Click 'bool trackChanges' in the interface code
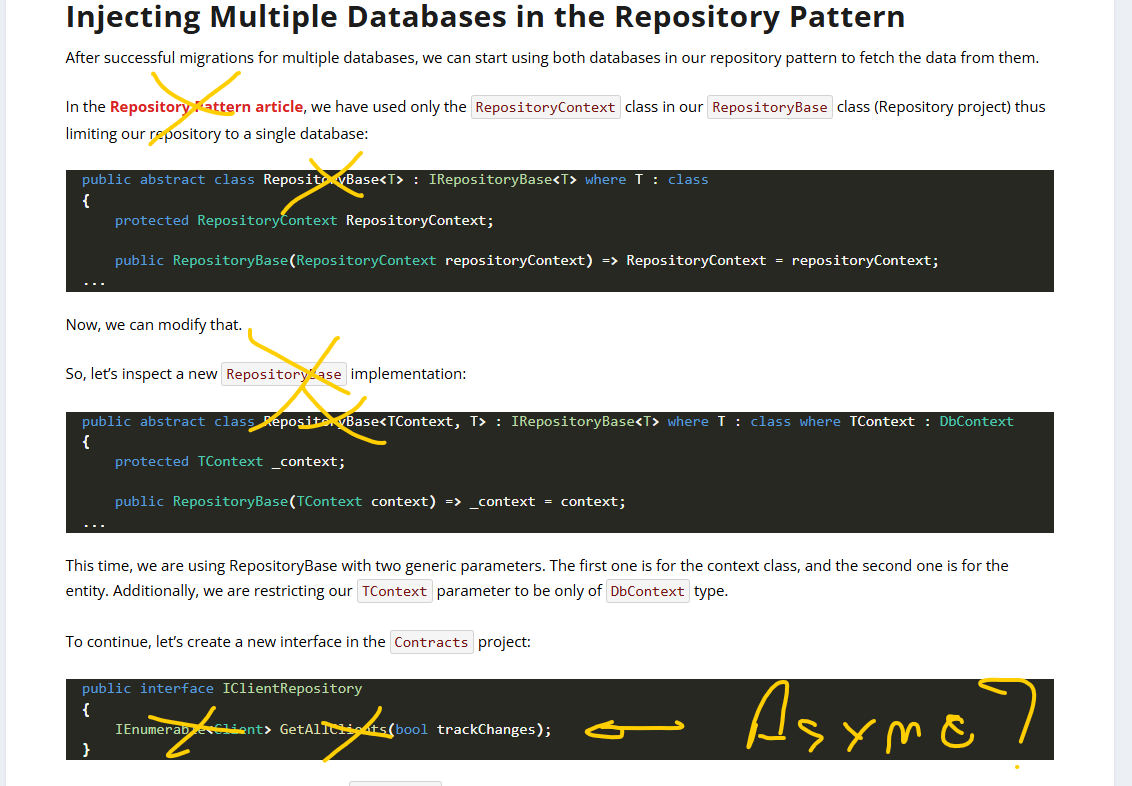Screen dimensions: 1132x786 click(468, 730)
